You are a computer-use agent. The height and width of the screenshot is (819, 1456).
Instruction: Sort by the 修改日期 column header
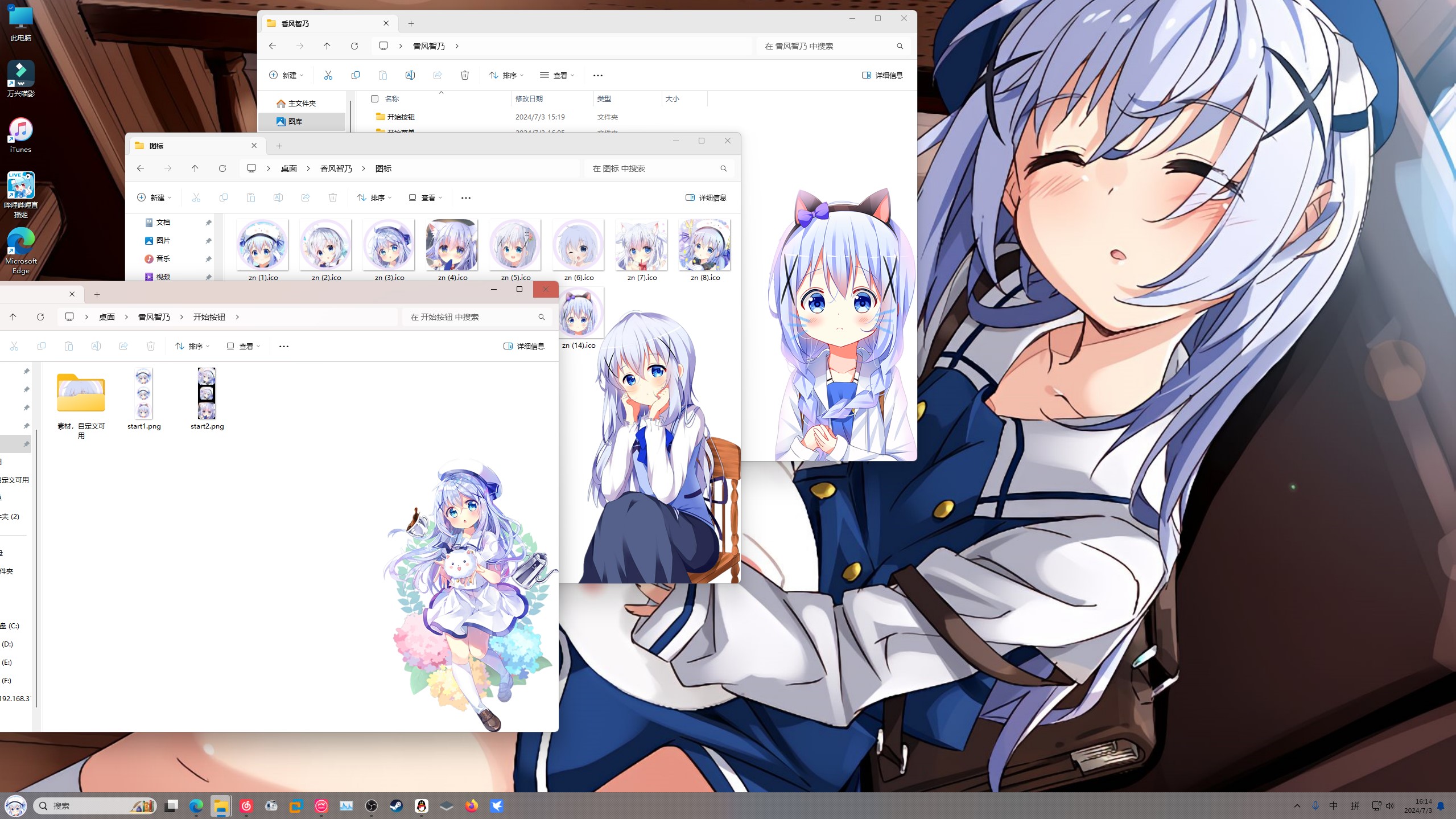tap(529, 99)
